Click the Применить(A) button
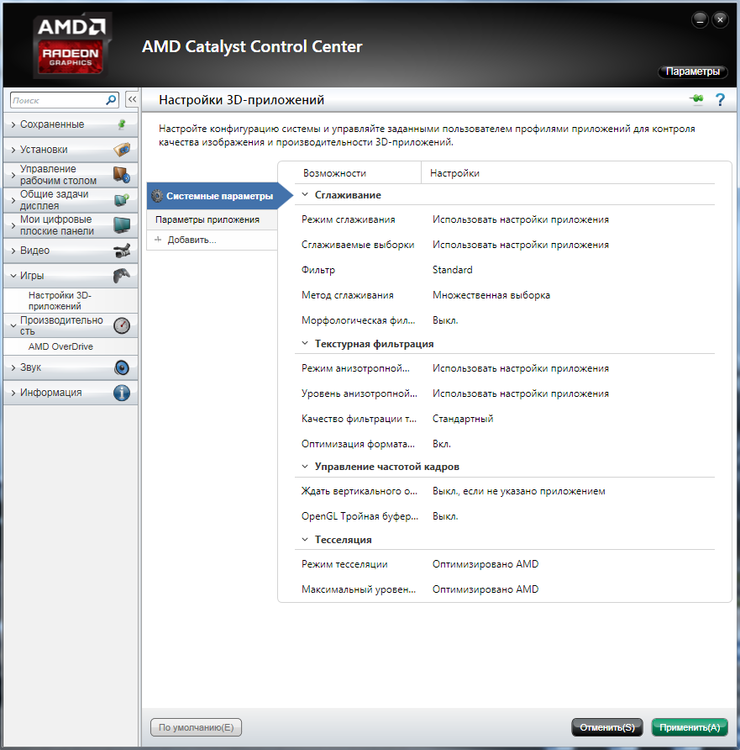 click(x=689, y=727)
